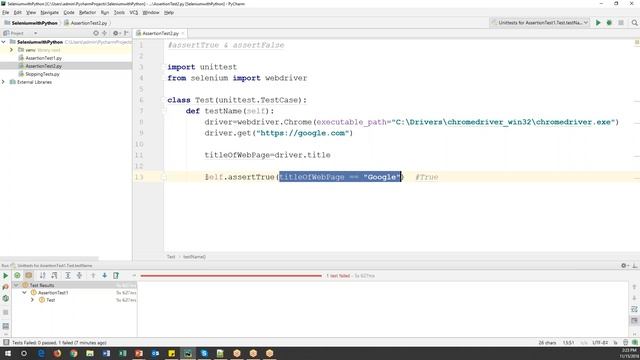The image size is (640, 360).
Task: Click the testName breadcrumb below editor
Action: (194, 257)
